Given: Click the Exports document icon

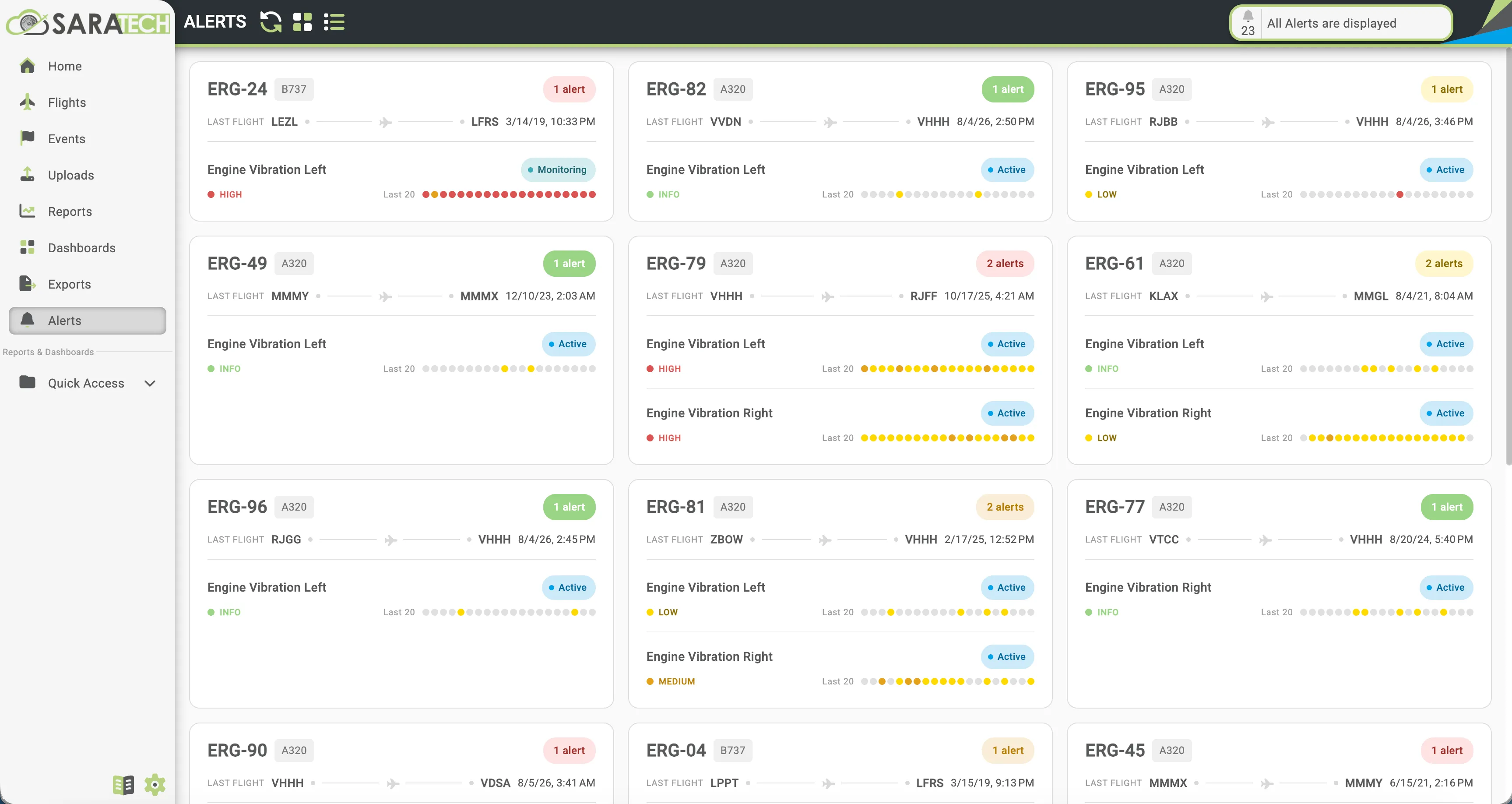Looking at the screenshot, I should click(27, 284).
